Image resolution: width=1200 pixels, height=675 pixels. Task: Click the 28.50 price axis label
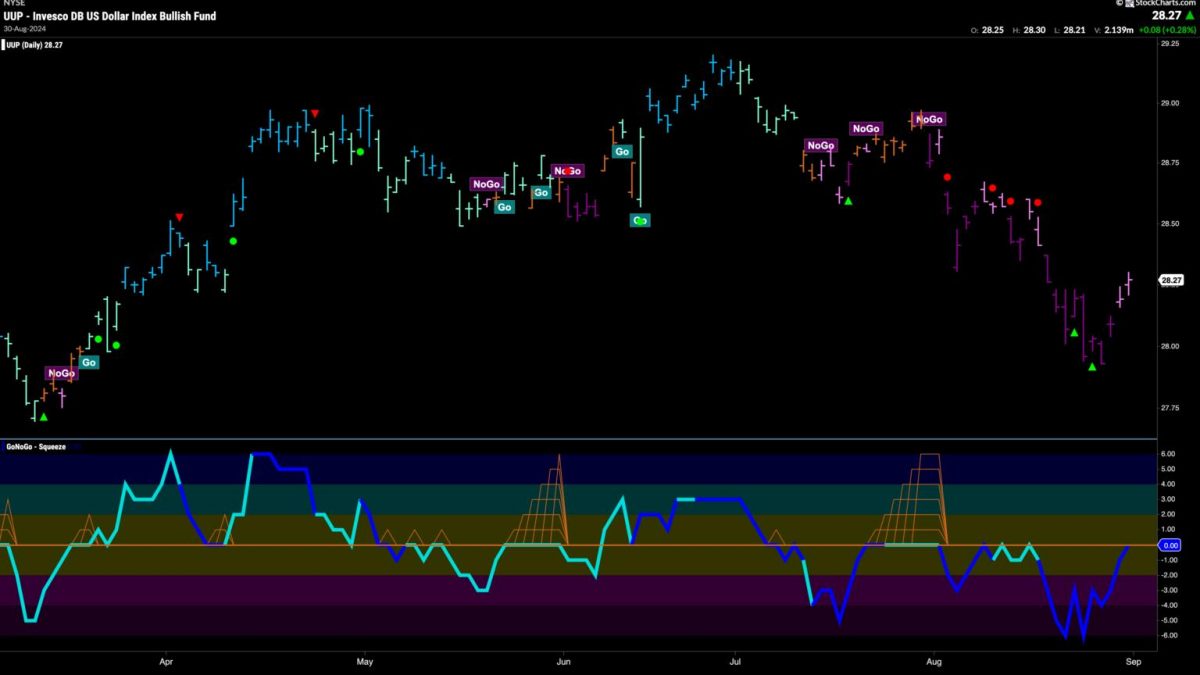pos(1172,224)
